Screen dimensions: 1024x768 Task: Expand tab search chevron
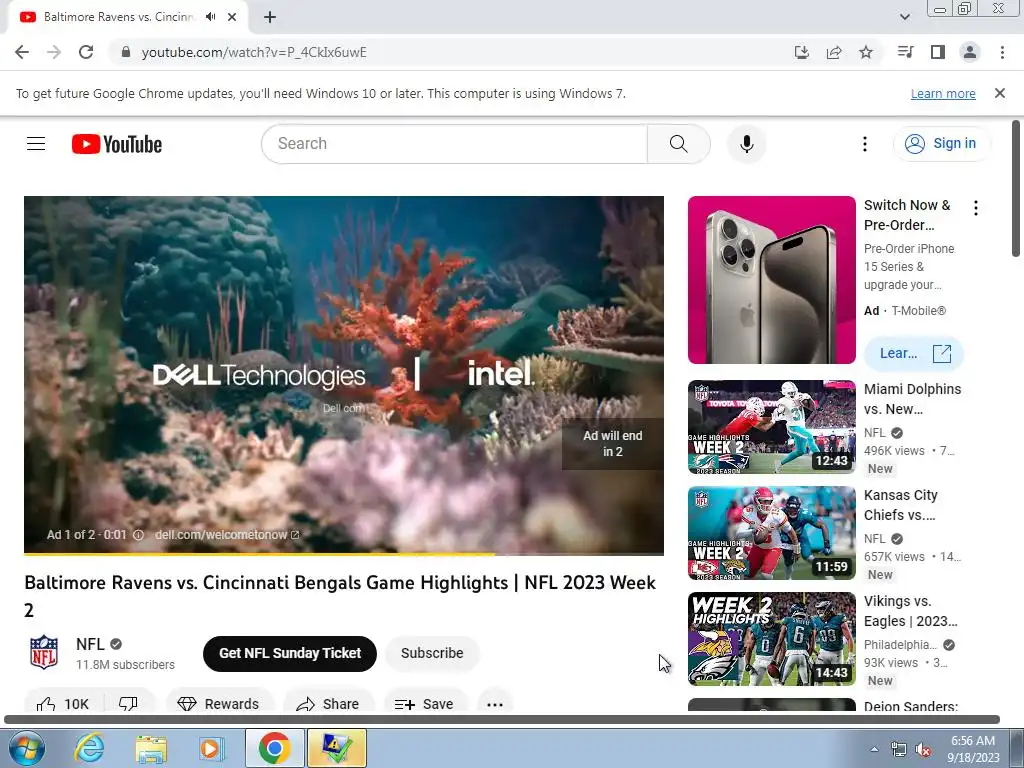click(904, 17)
